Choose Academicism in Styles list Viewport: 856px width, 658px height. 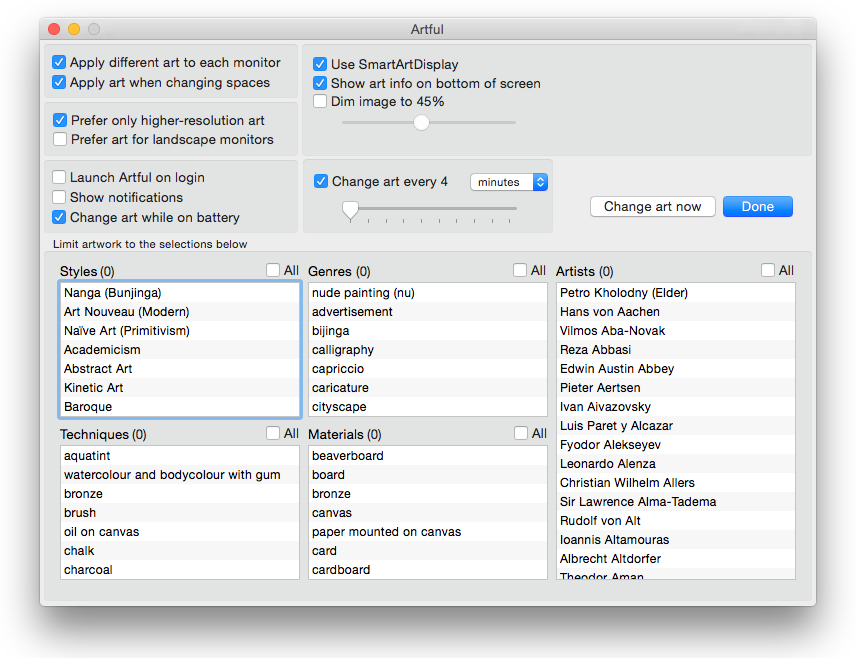point(180,350)
